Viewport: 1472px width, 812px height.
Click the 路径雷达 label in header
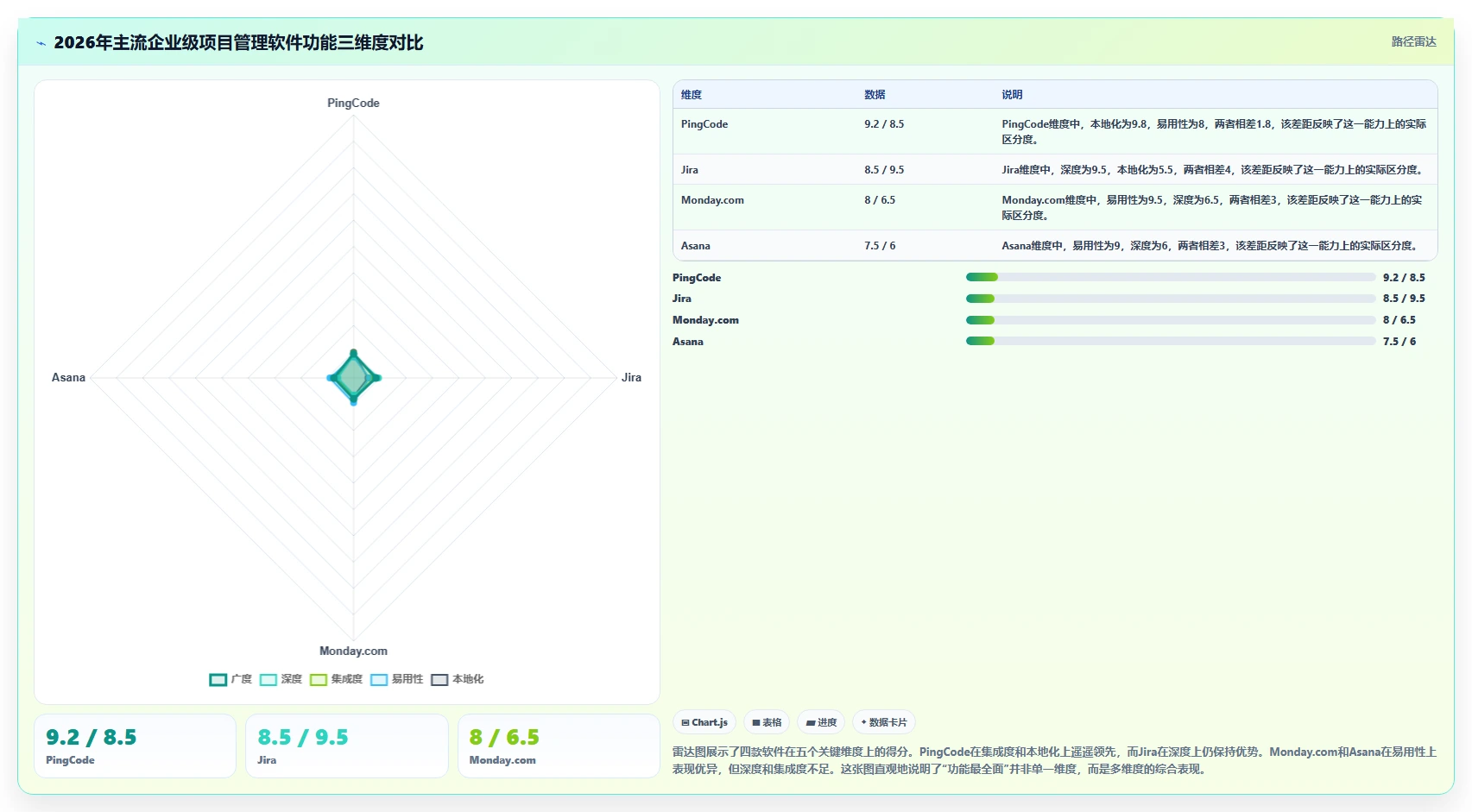click(x=1413, y=41)
